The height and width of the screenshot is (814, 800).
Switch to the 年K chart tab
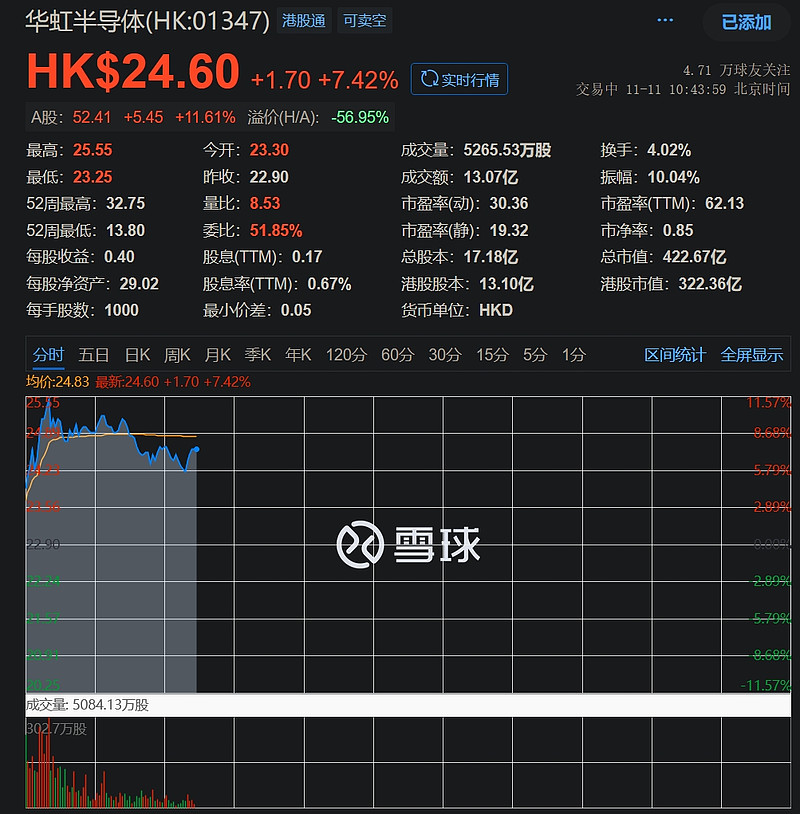pyautogui.click(x=297, y=355)
